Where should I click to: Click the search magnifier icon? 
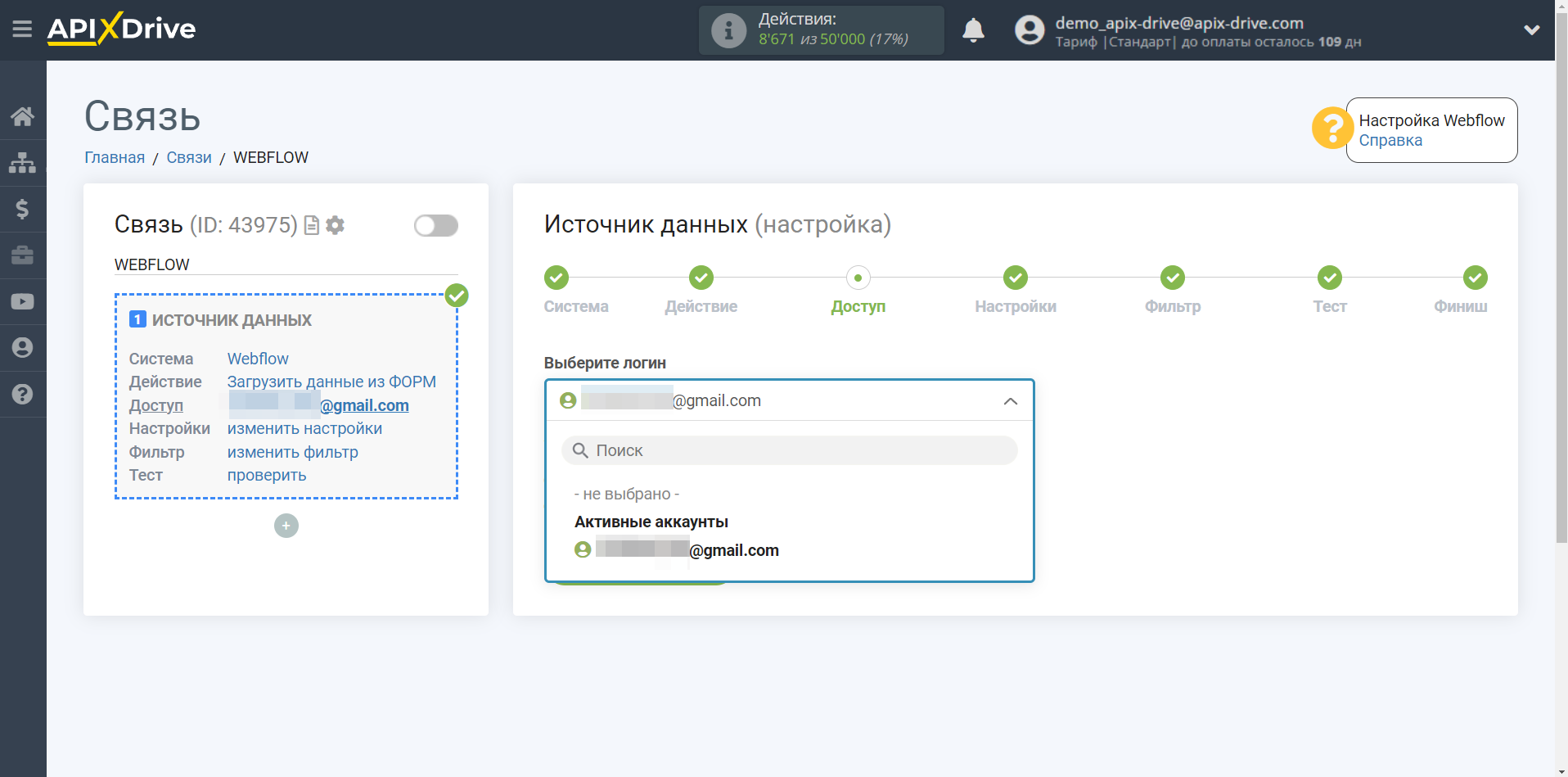(580, 450)
